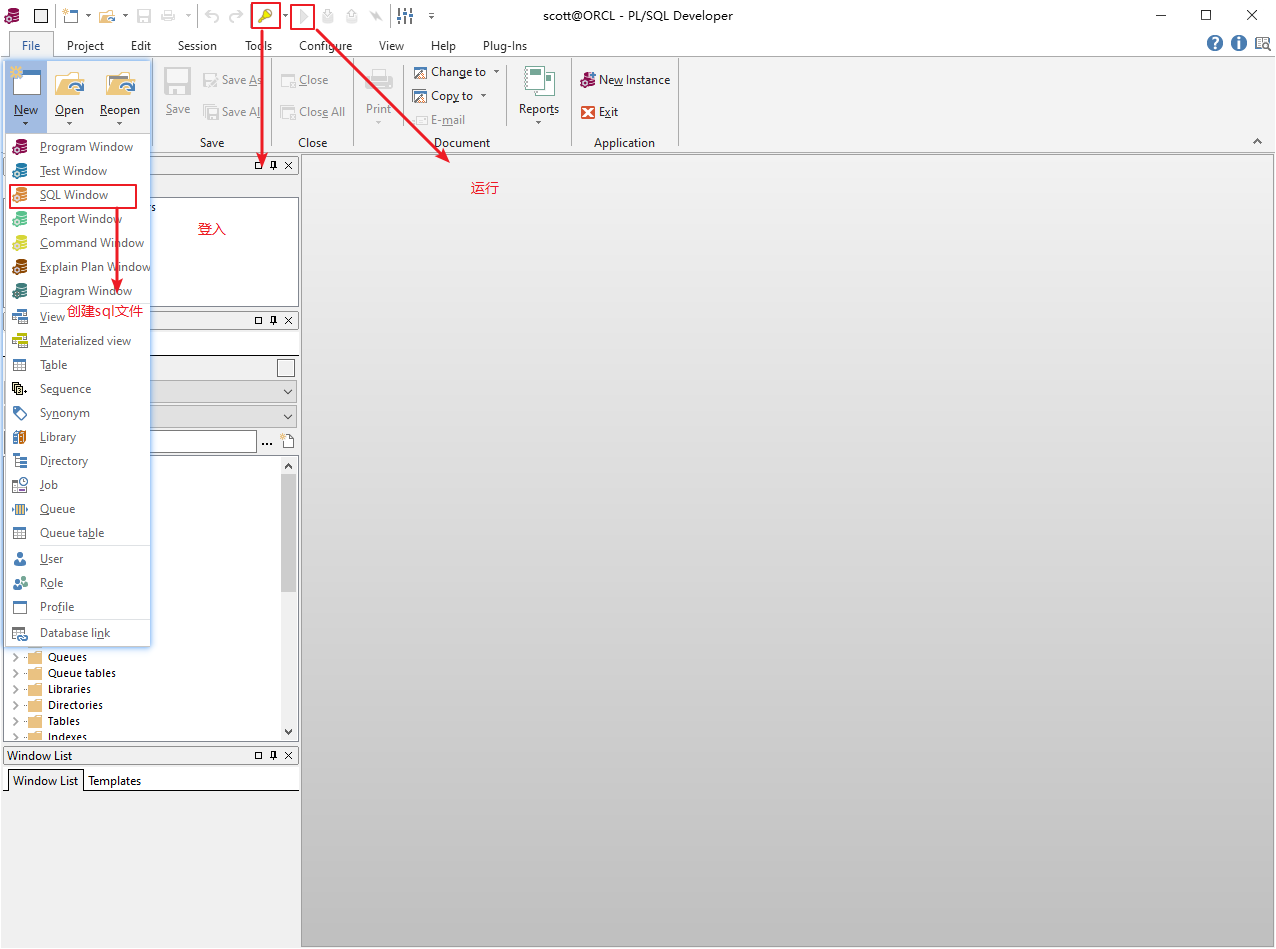Viewport: 1276px width, 949px height.
Task: Choose Explain Plan Window menu entry
Action: coord(78,267)
